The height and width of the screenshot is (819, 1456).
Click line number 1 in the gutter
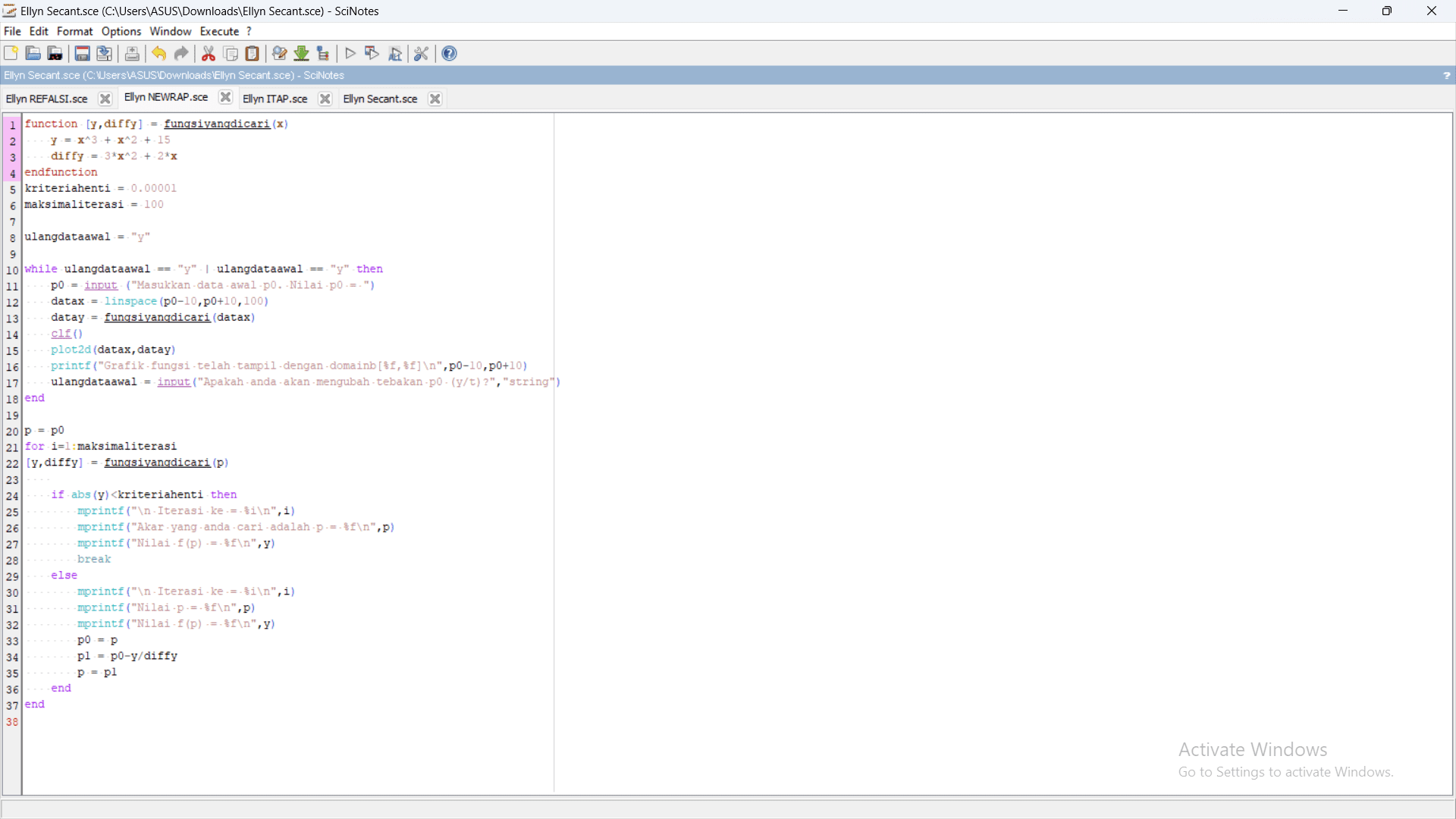pos(12,125)
